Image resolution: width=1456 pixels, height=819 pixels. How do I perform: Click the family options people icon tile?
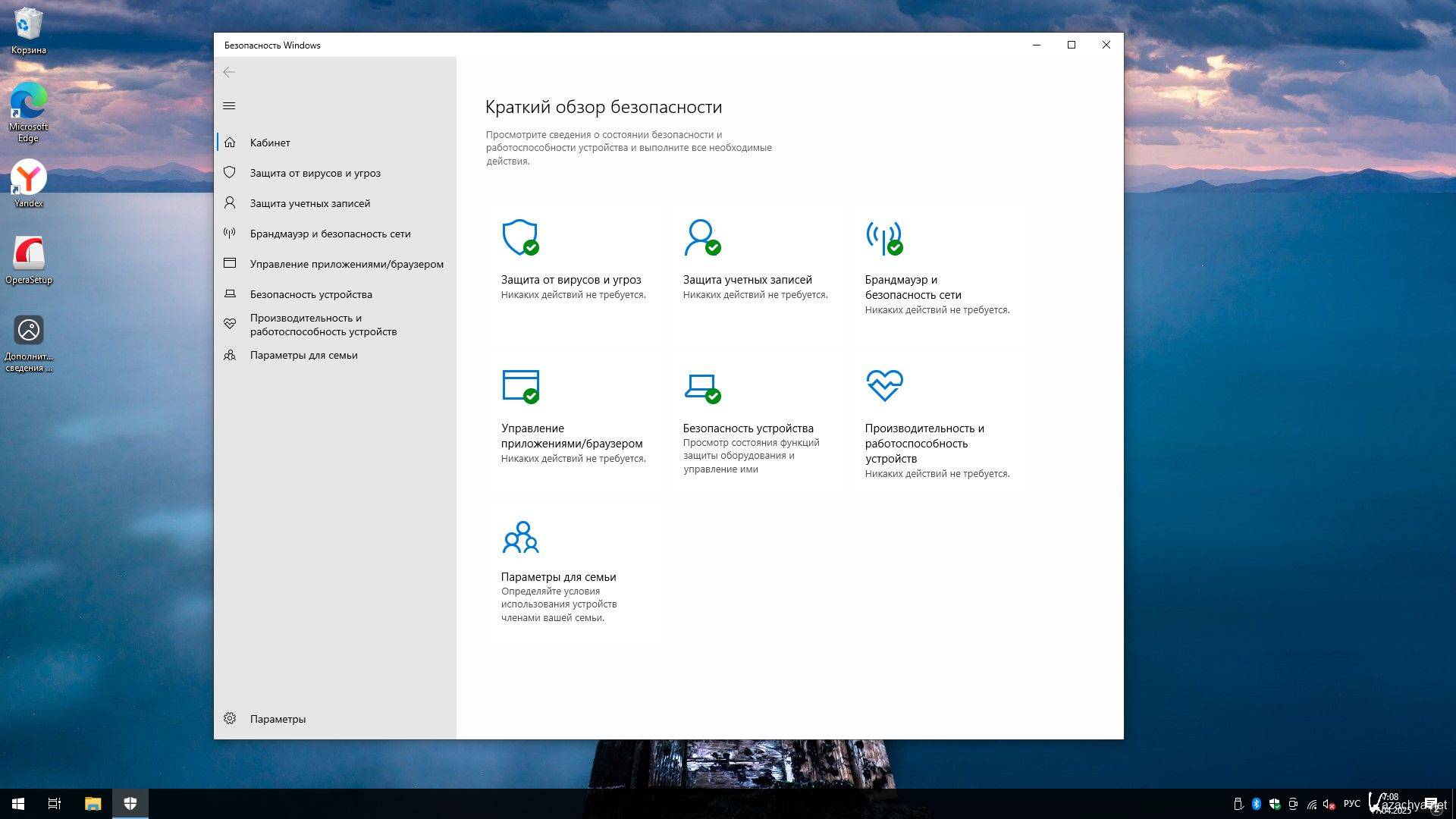coord(520,537)
